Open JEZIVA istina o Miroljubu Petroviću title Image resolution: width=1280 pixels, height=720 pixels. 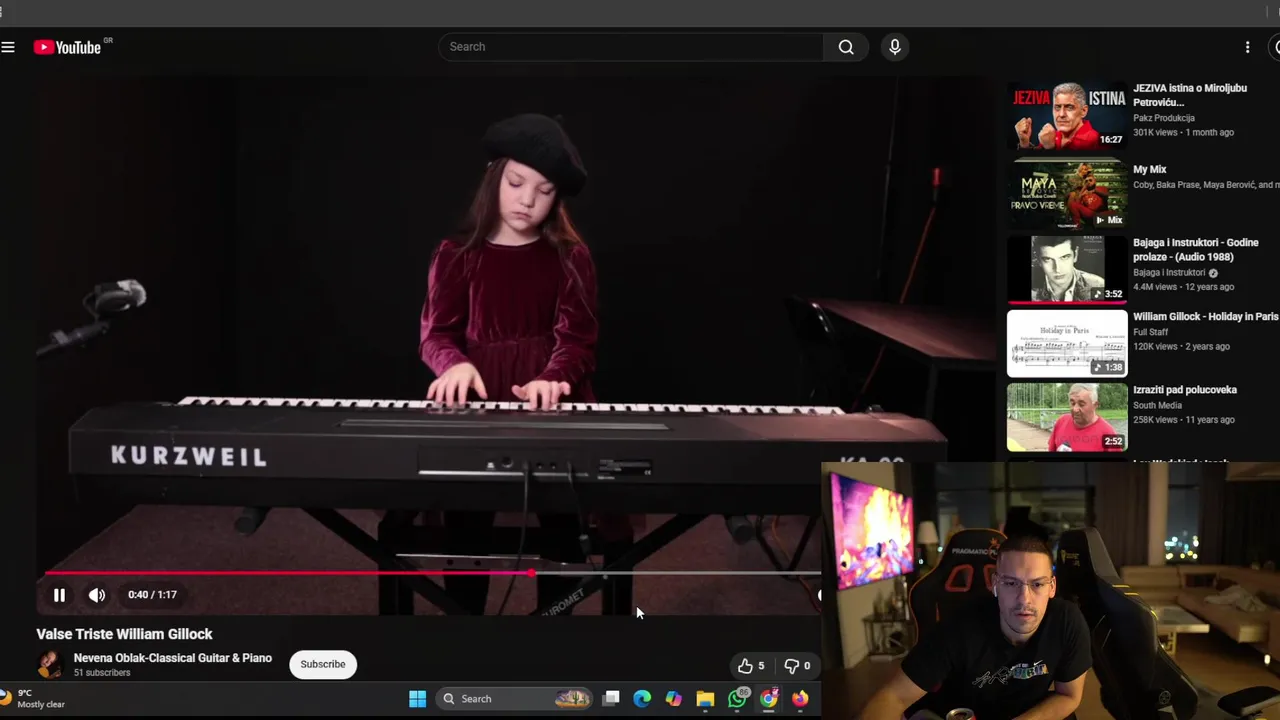pos(1190,95)
